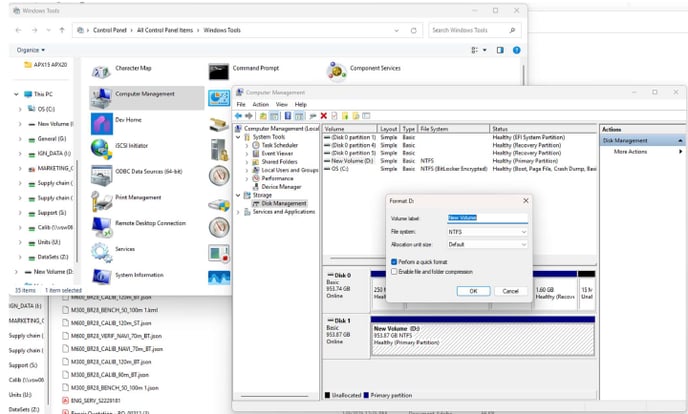This screenshot has width=688, height=414.
Task: Enable file and folder compression checkbox
Action: pyautogui.click(x=394, y=272)
